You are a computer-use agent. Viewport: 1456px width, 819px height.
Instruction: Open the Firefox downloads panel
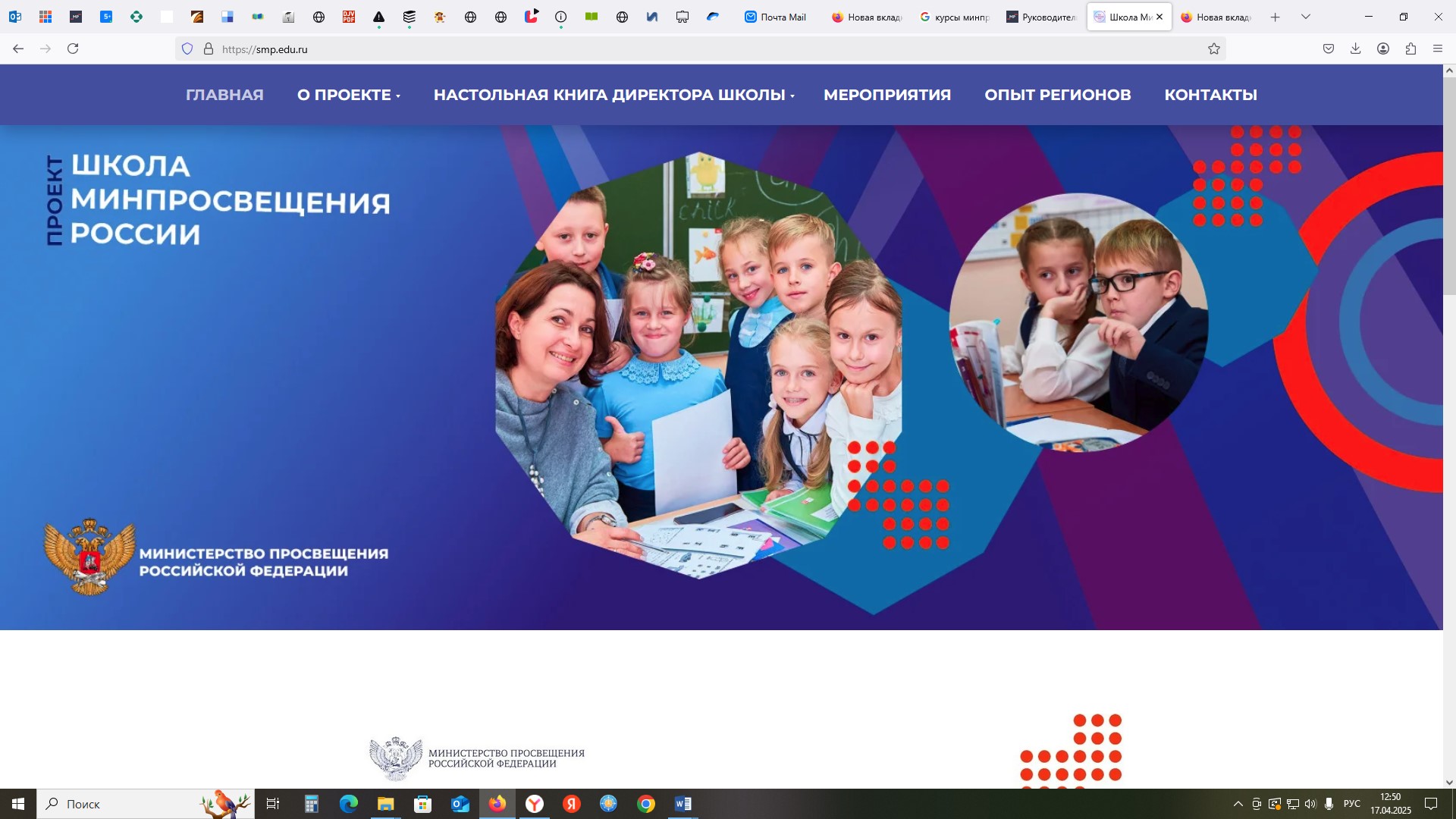click(1356, 49)
